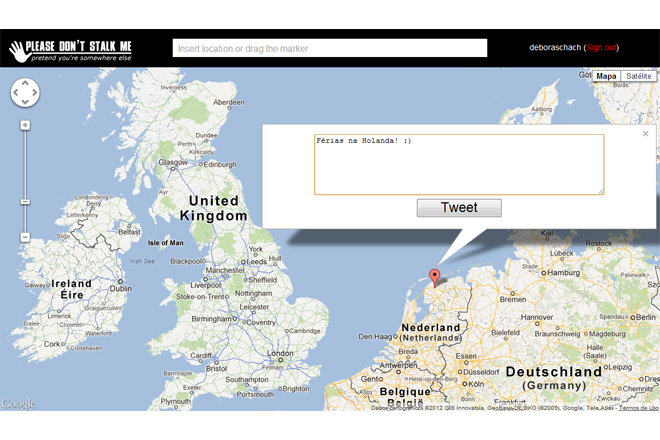Click the Düsseldorf label on map
Screen dimensions: 660x440
click(481, 372)
